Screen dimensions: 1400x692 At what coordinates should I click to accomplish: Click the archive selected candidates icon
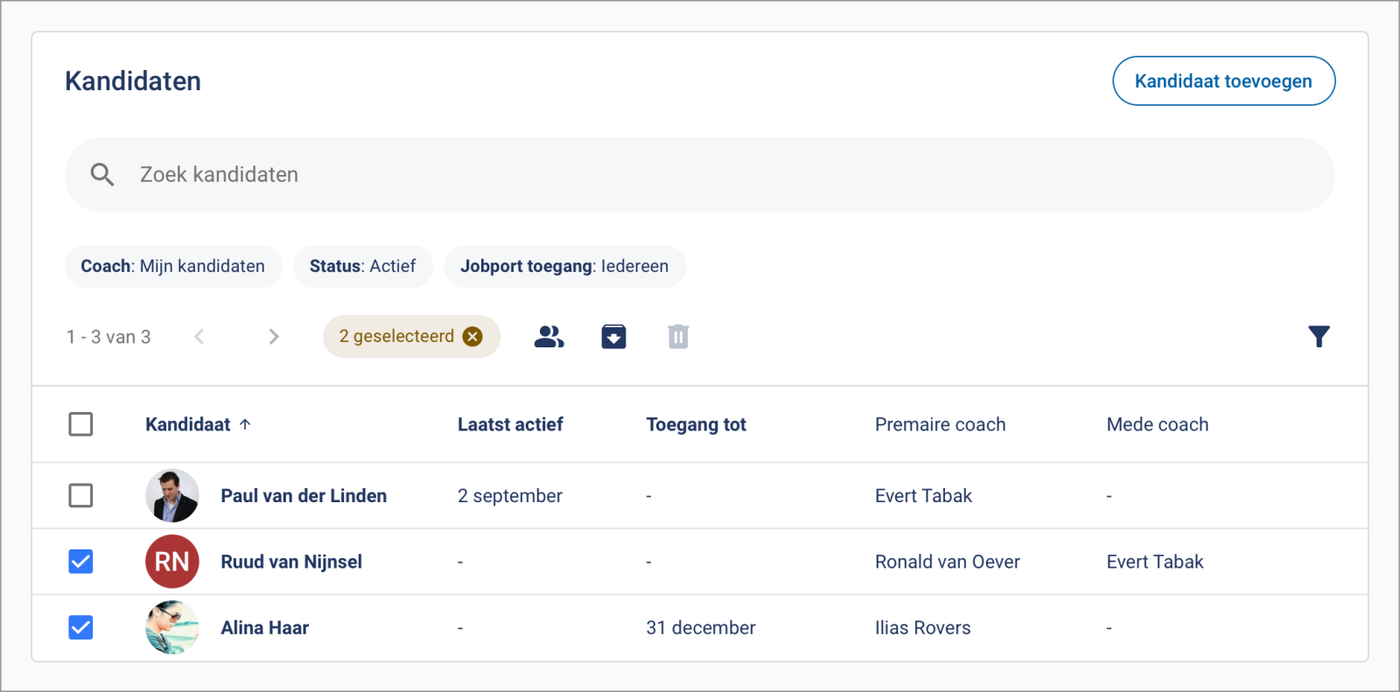pos(614,337)
